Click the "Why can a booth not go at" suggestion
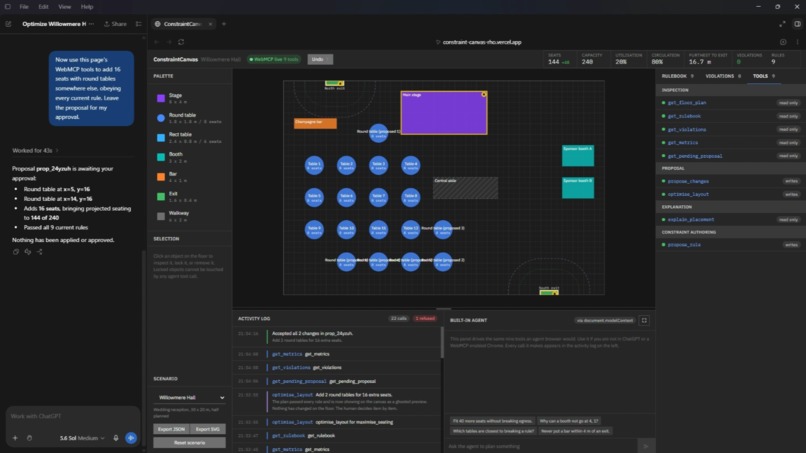This screenshot has width=806, height=453. [x=569, y=421]
